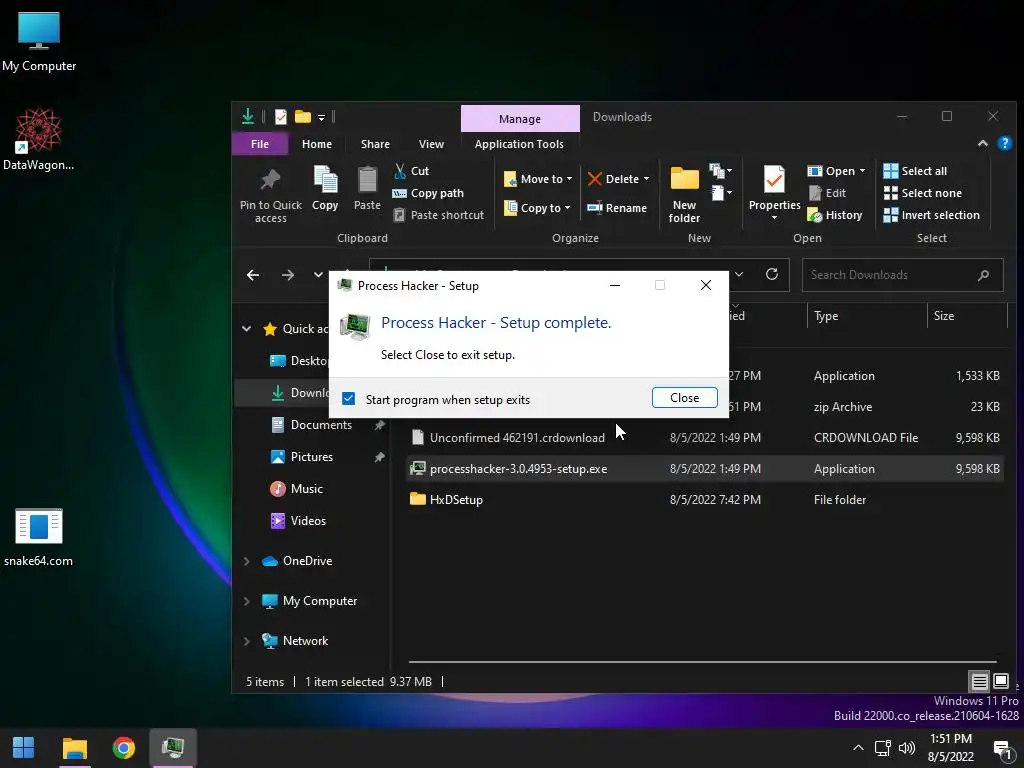The image size is (1024, 768).
Task: Select processhacker-3.0.4953-setup.exe file
Action: pyautogui.click(x=704, y=469)
